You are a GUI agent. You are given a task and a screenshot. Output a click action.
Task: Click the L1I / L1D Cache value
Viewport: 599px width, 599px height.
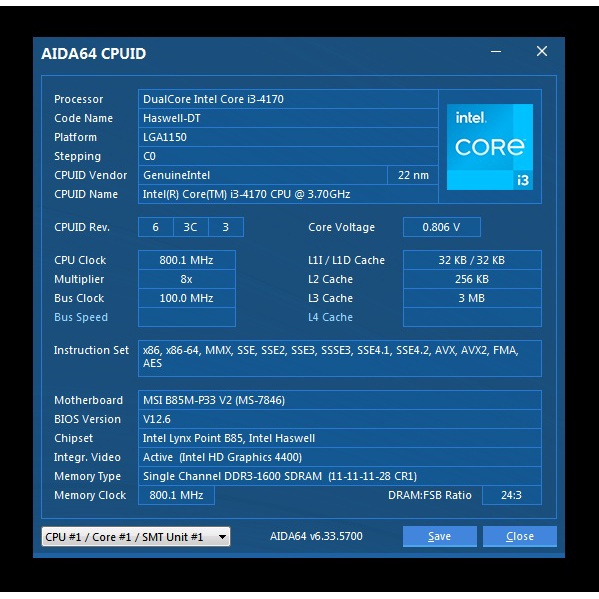[x=472, y=260]
